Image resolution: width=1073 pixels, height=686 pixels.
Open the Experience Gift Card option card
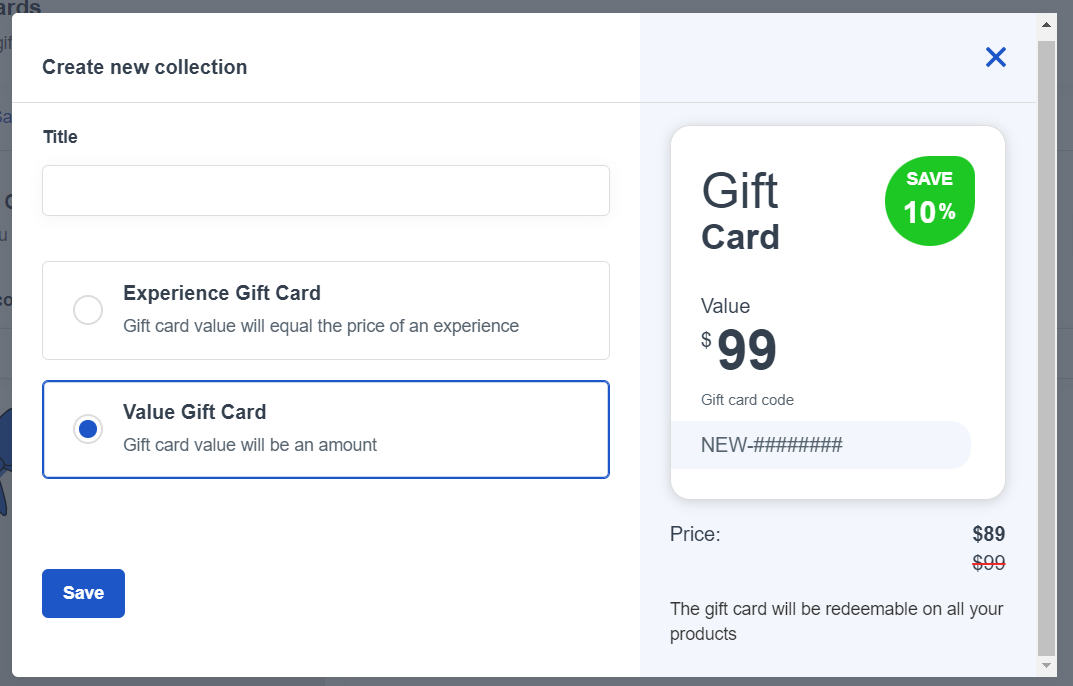tap(325, 310)
